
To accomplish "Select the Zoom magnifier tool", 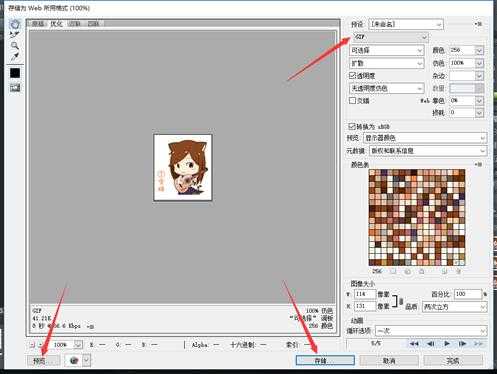I will pos(14,45).
